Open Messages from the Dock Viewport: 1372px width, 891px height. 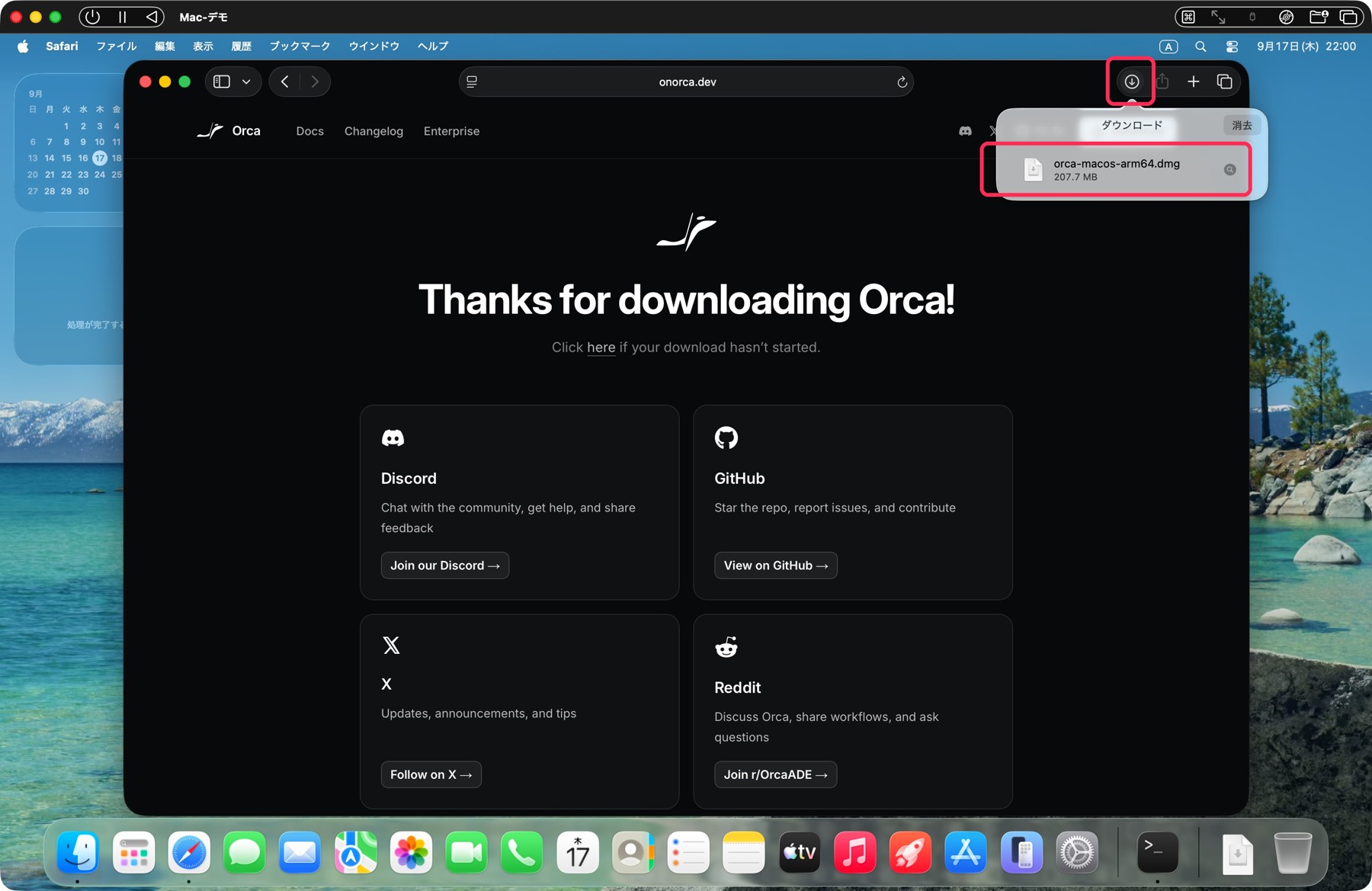tap(244, 852)
